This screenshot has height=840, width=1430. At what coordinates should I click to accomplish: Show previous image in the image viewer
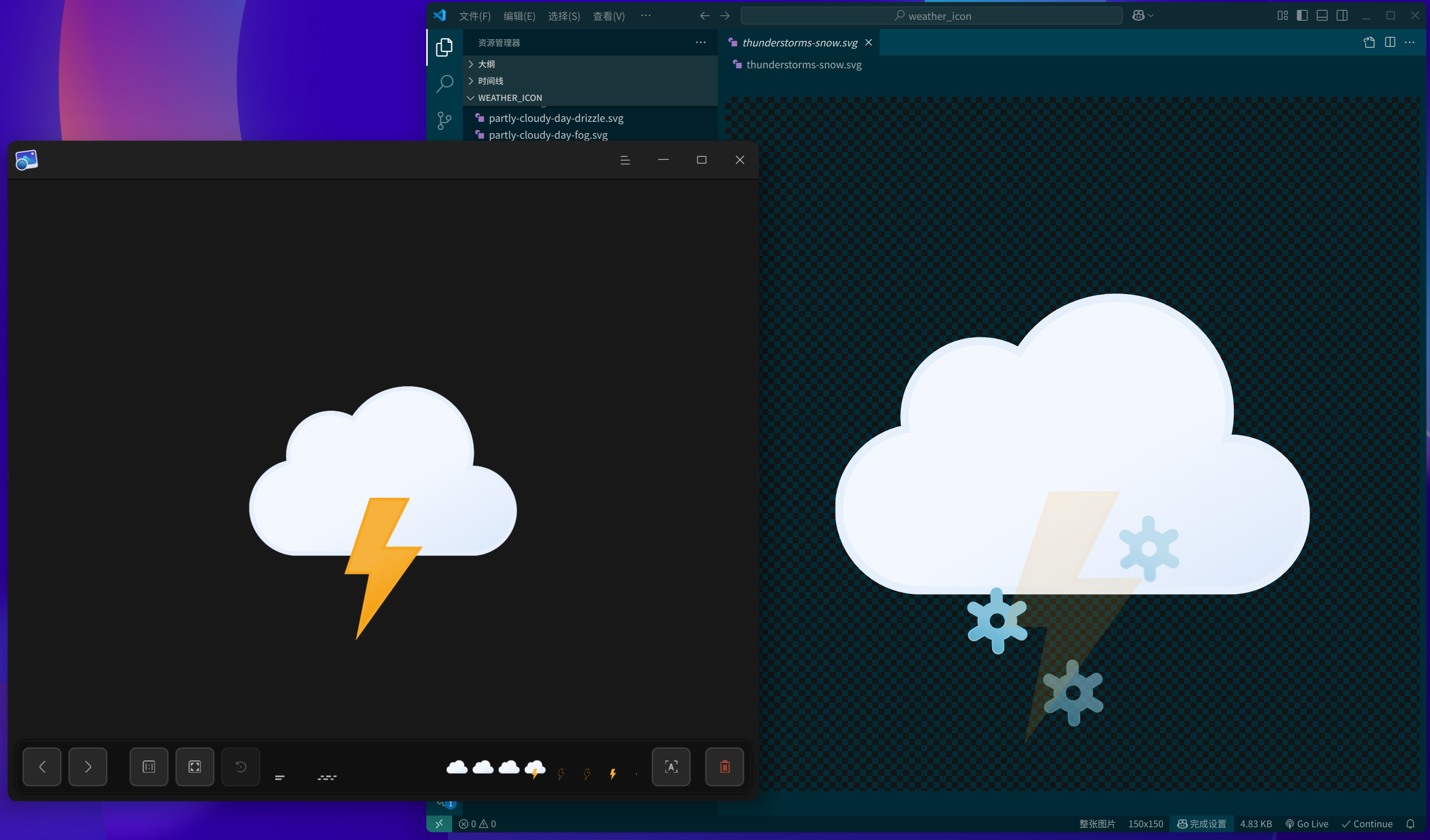click(42, 767)
